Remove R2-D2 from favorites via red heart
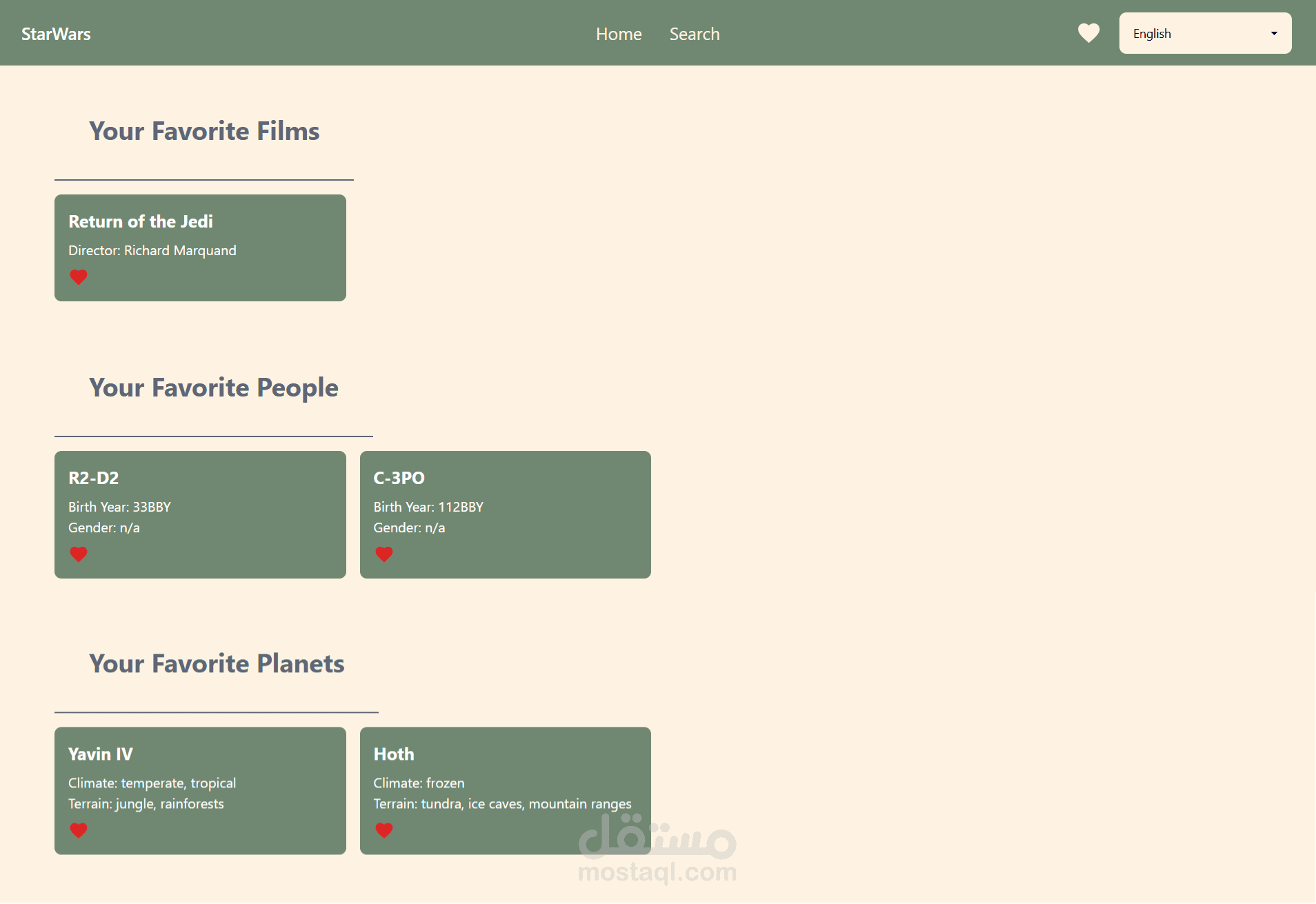This screenshot has height=904, width=1316. [x=79, y=554]
